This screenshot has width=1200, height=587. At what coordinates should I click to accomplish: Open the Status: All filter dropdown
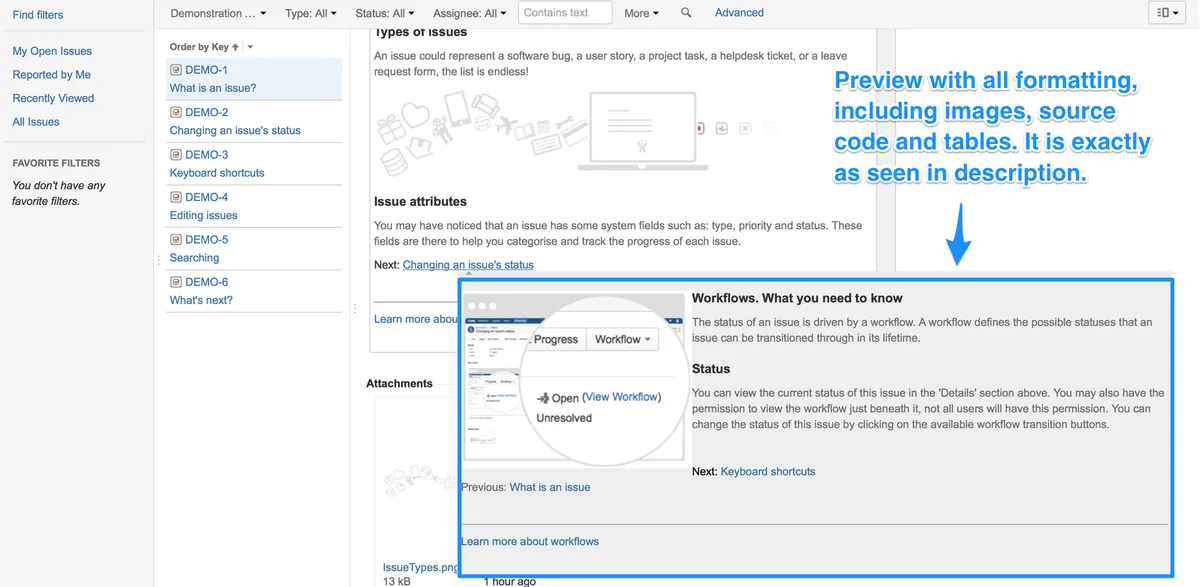(x=385, y=13)
